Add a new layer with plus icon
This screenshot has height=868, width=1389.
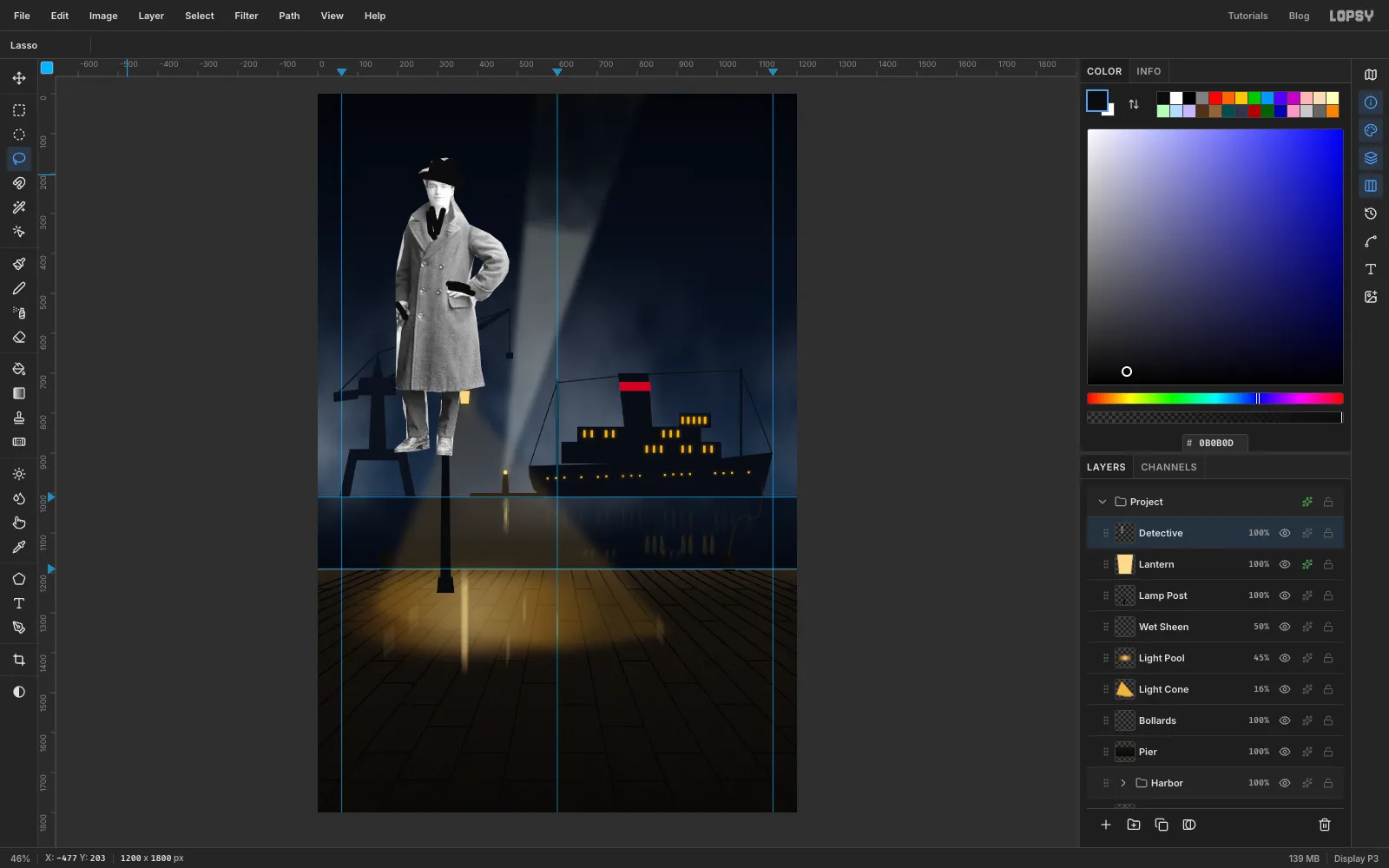(x=1106, y=825)
